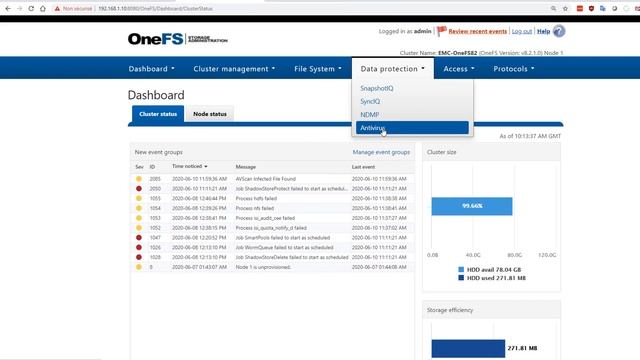Click severity icon for isi_audit_cee failed event
Viewport: 640px width, 360px height.
tap(139, 218)
